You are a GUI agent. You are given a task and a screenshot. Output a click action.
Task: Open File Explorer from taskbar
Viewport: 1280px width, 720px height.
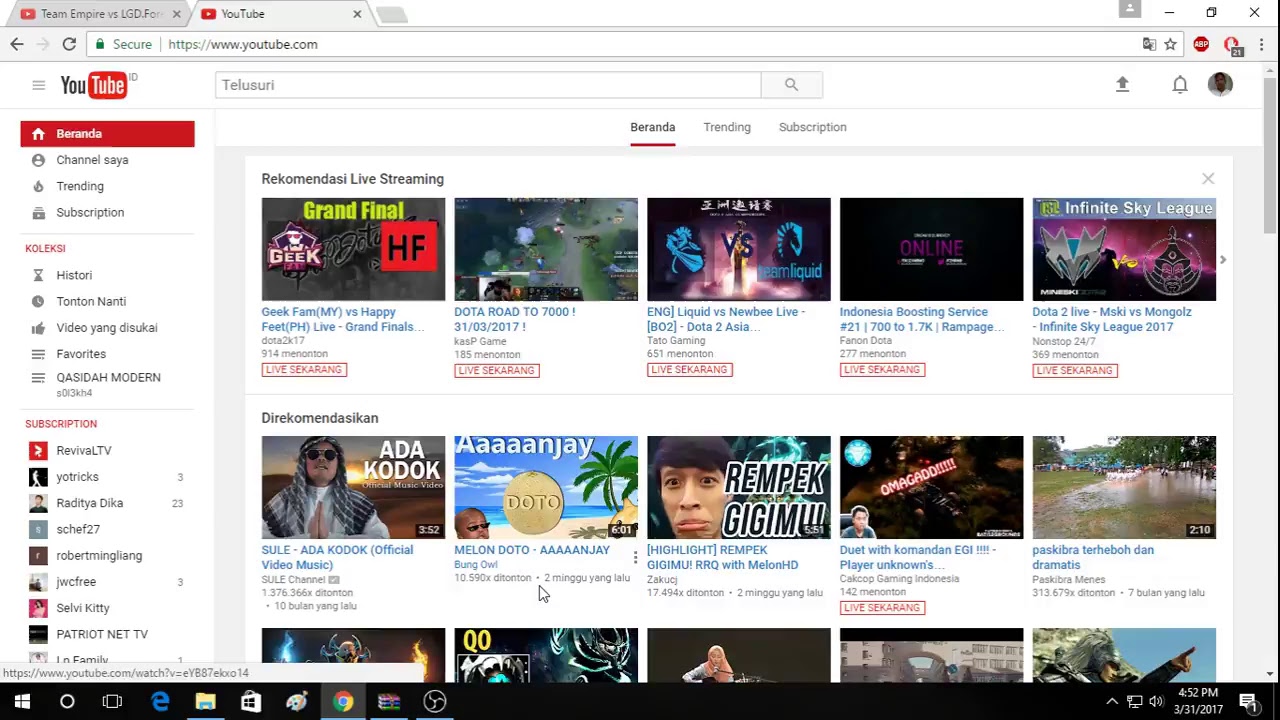pyautogui.click(x=205, y=702)
